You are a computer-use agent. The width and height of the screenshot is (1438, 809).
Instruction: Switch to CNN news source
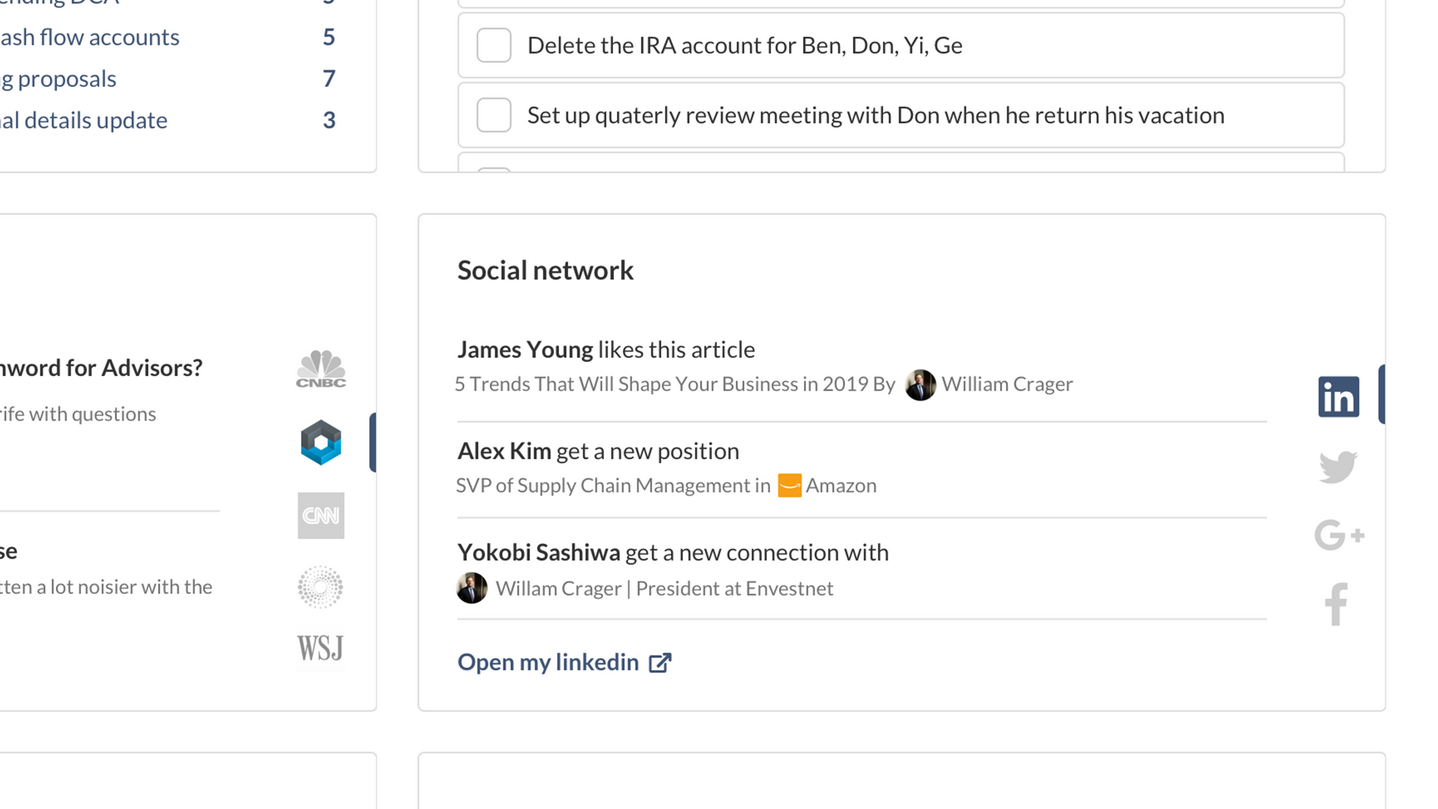pyautogui.click(x=321, y=516)
